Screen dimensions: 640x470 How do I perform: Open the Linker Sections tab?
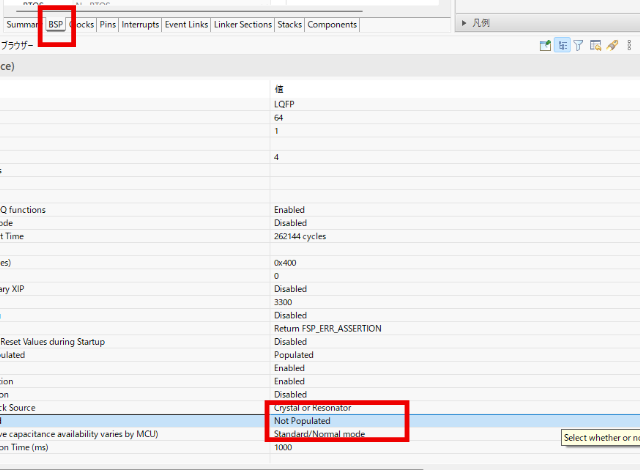pos(243,25)
